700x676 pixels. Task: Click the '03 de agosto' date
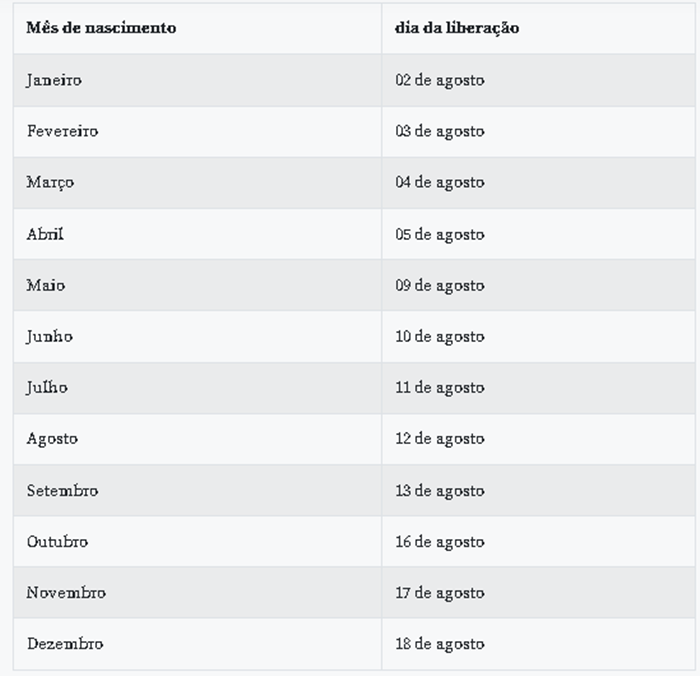(x=440, y=131)
